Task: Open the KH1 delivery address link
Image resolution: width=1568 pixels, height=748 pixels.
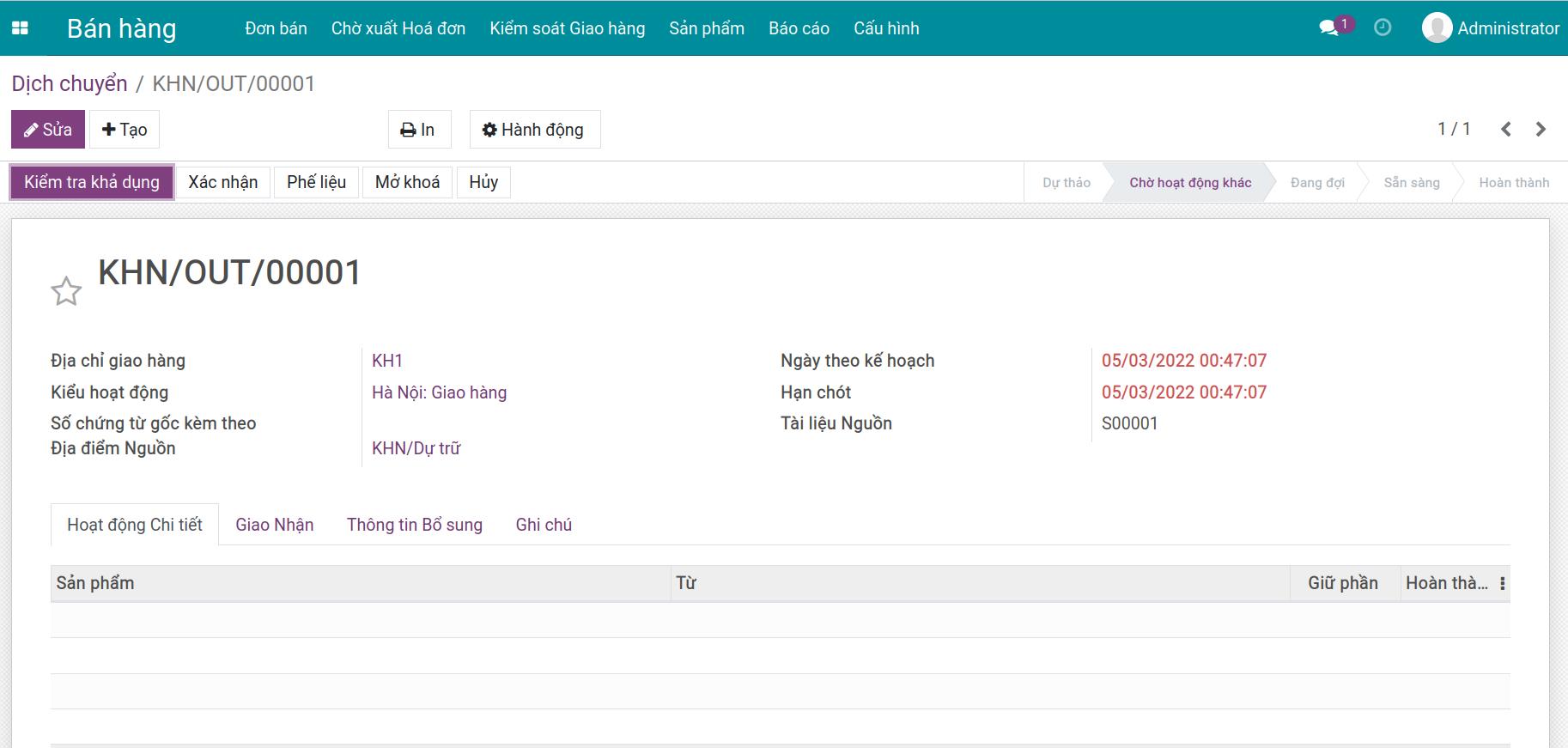Action: pyautogui.click(x=387, y=361)
